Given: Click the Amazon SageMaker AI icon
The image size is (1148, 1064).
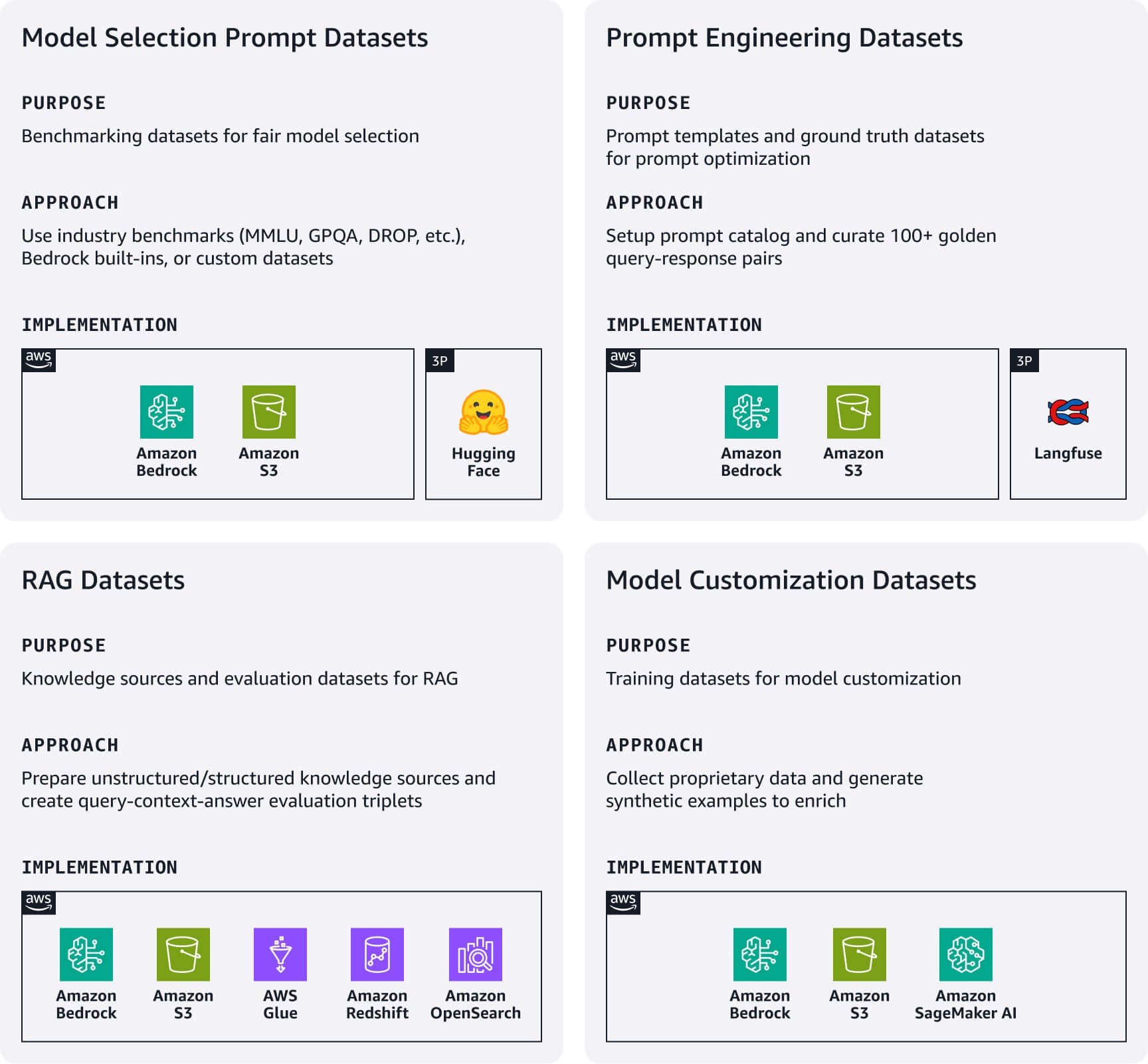Looking at the screenshot, I should pos(966,954).
